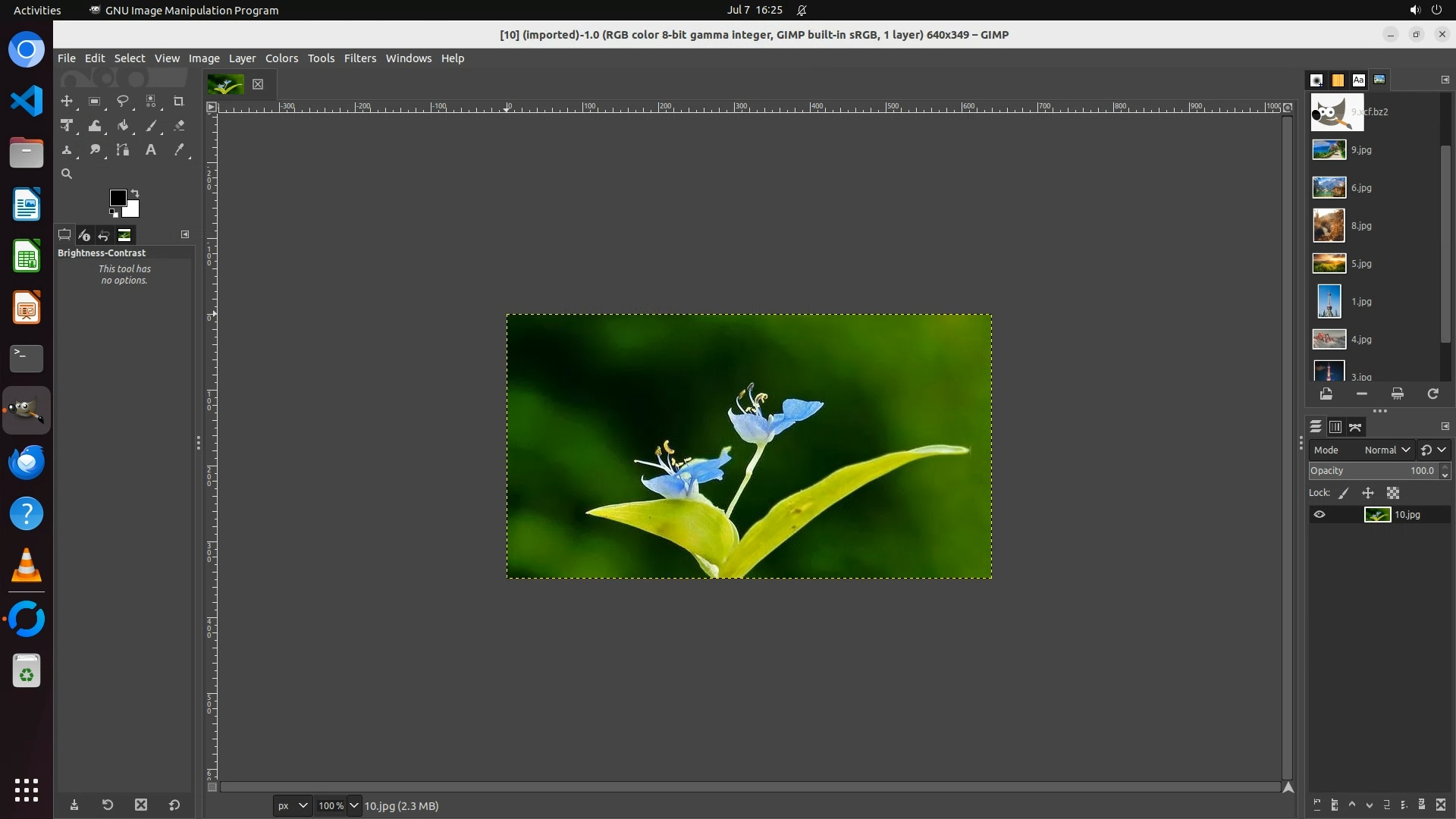Open the Colors menu
The image size is (1456, 819).
click(281, 58)
